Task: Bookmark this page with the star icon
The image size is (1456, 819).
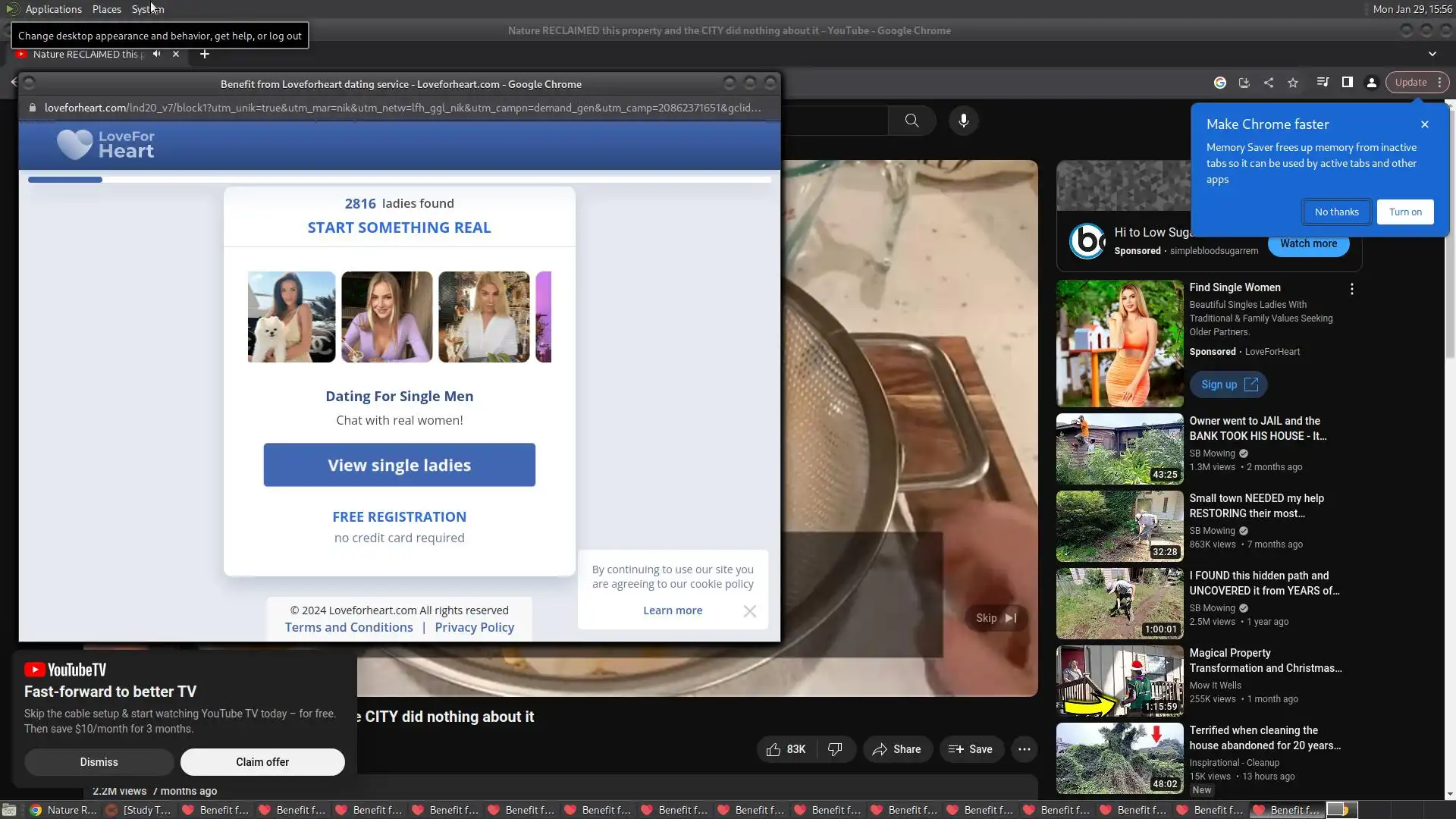Action: tap(1293, 83)
